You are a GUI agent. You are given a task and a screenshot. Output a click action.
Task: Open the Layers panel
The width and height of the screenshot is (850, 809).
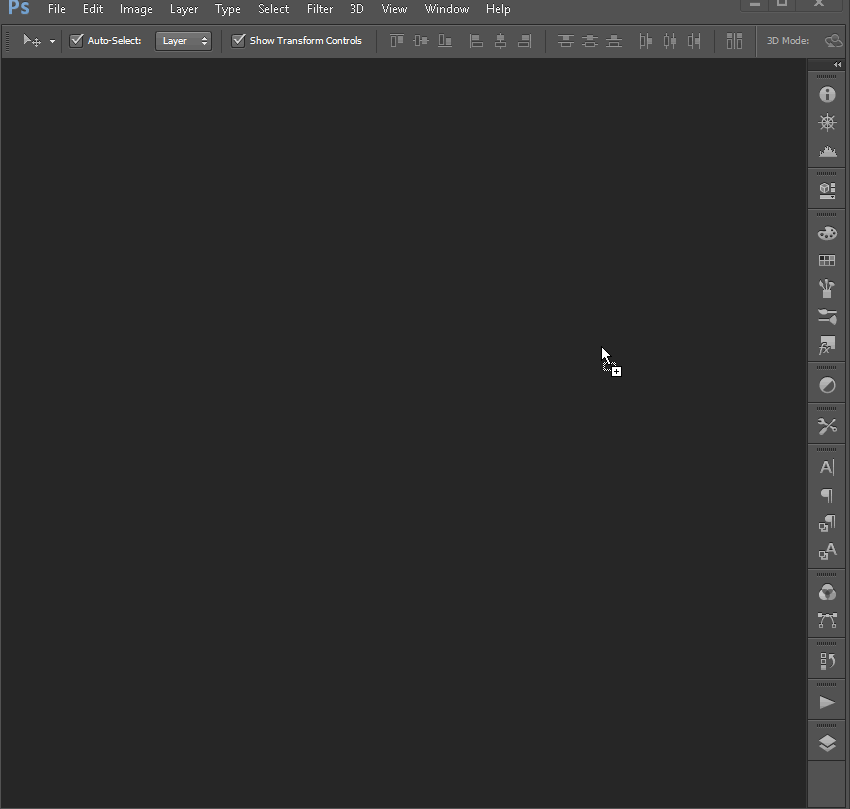[x=827, y=742]
